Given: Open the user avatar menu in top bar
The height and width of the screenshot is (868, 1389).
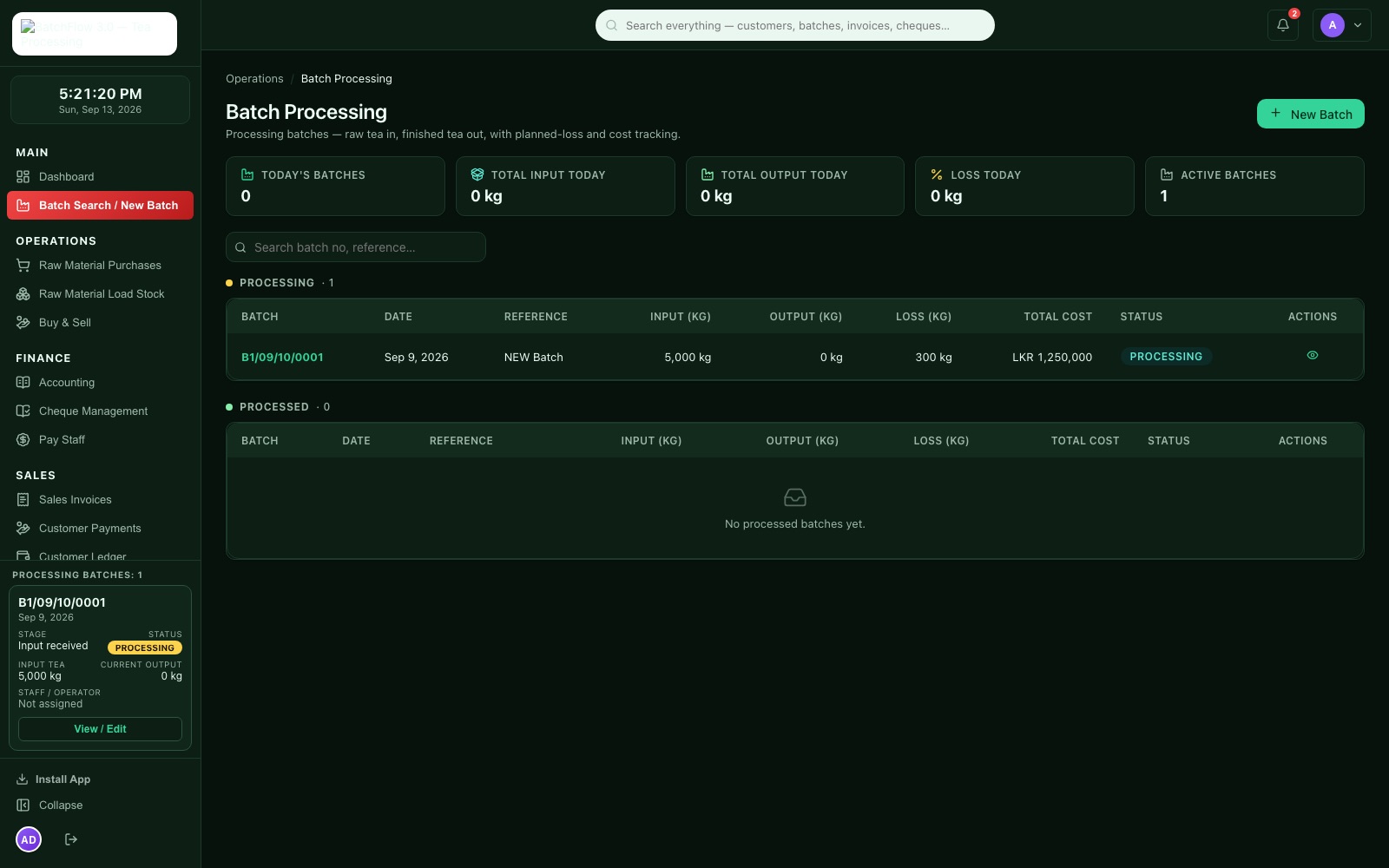Looking at the screenshot, I should coord(1341,25).
